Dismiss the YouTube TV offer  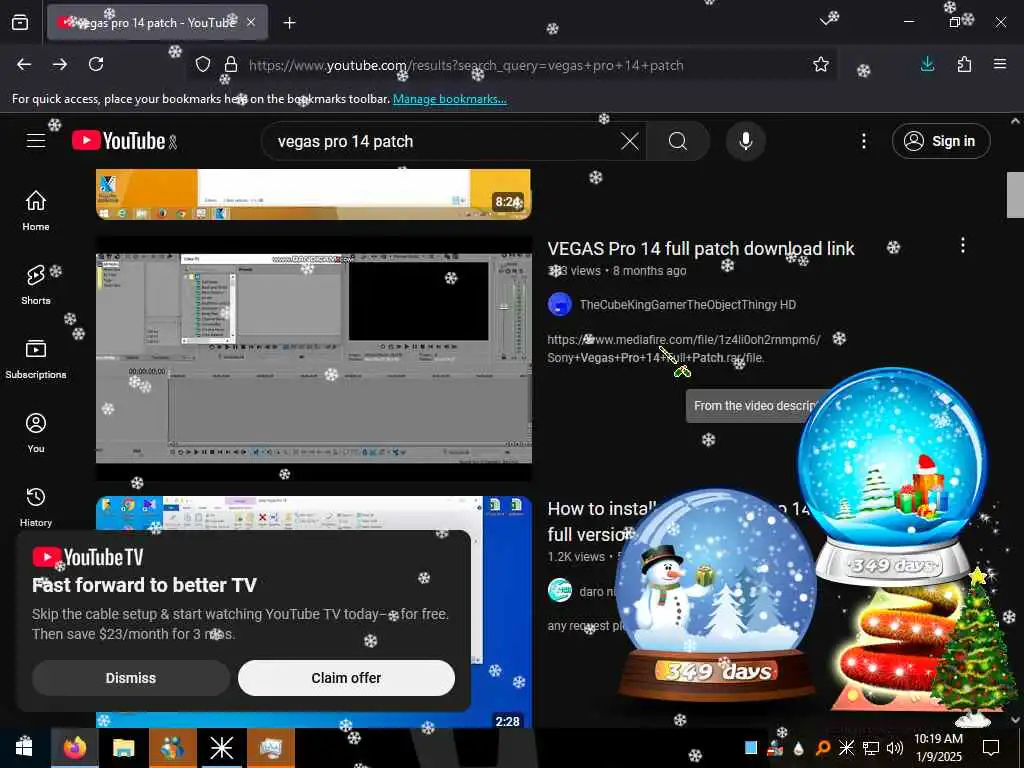click(x=131, y=678)
